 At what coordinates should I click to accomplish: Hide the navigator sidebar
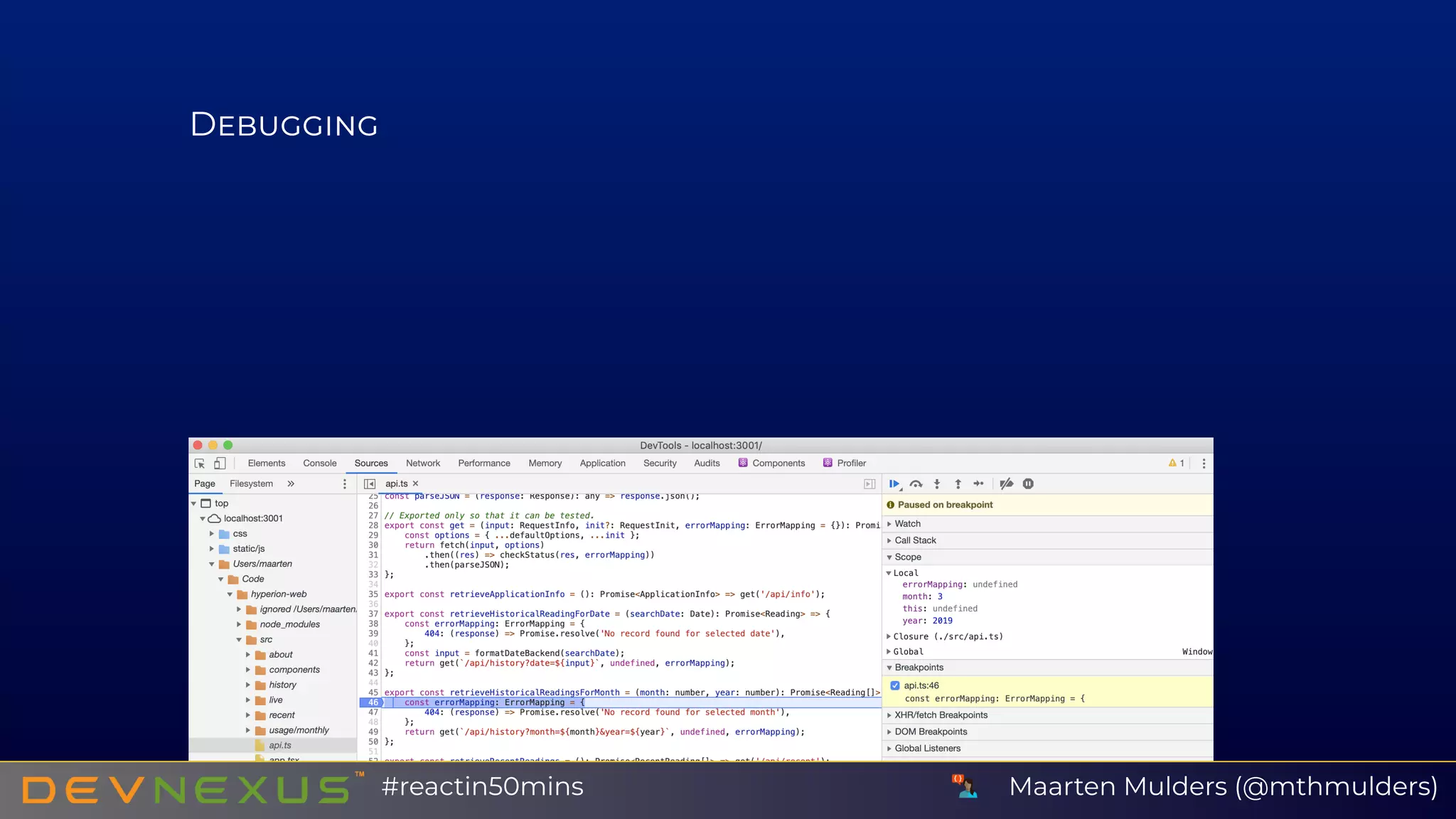pyautogui.click(x=370, y=484)
